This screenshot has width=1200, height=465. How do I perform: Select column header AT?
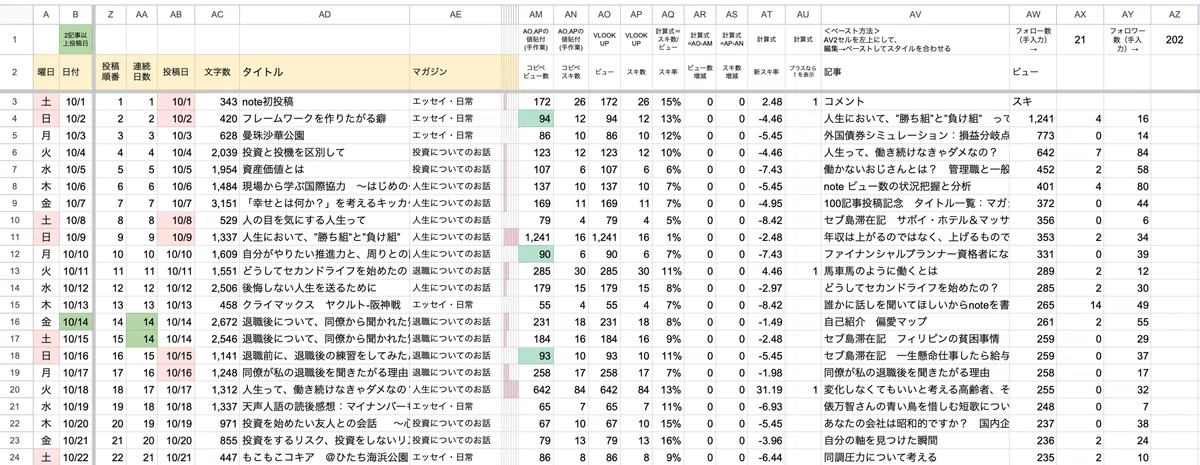[767, 15]
